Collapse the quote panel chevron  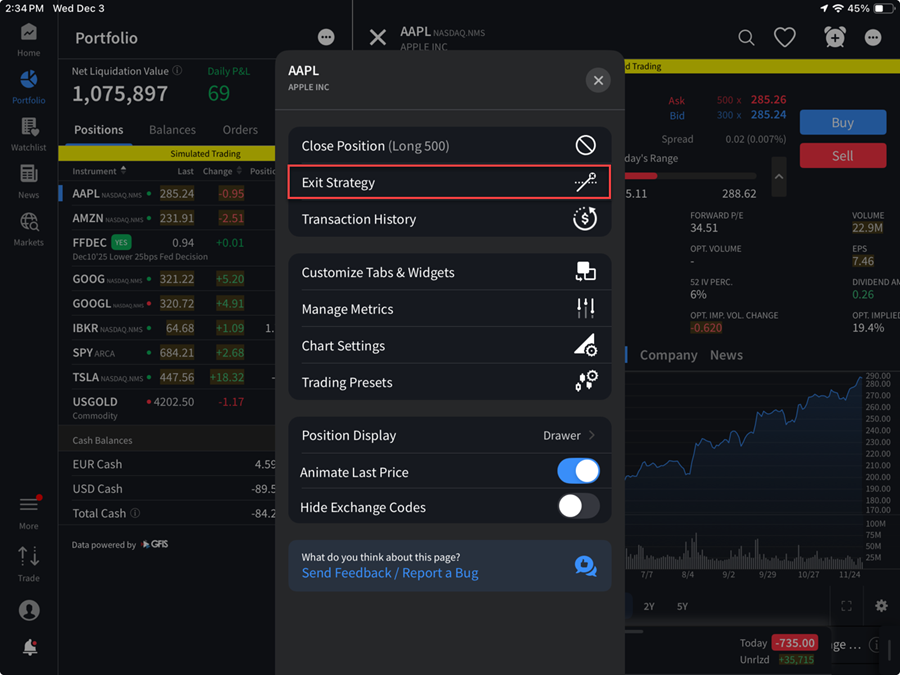pyautogui.click(x=778, y=177)
